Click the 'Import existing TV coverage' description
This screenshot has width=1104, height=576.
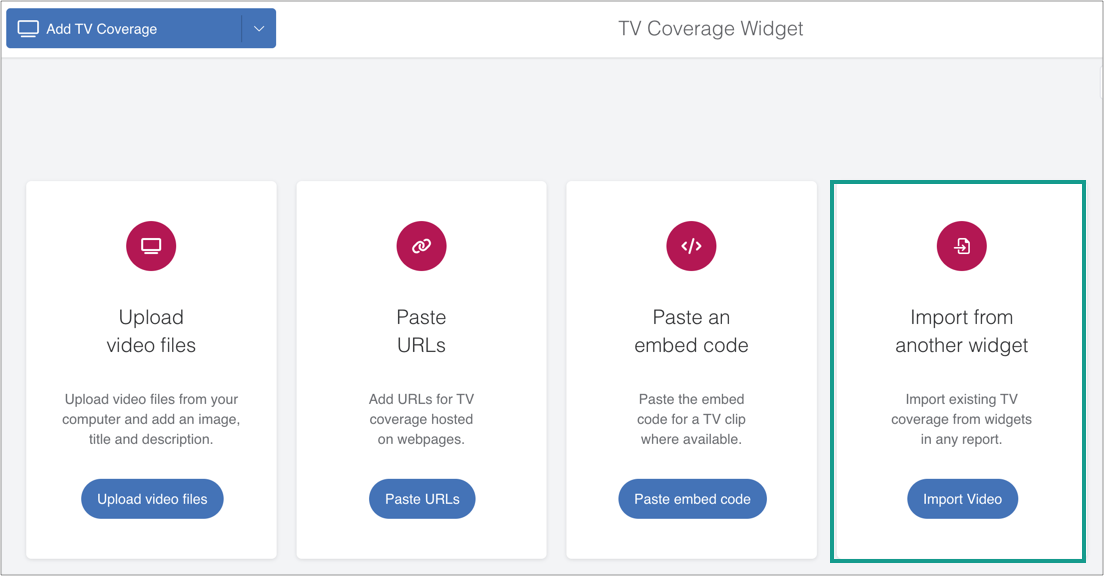(x=961, y=419)
